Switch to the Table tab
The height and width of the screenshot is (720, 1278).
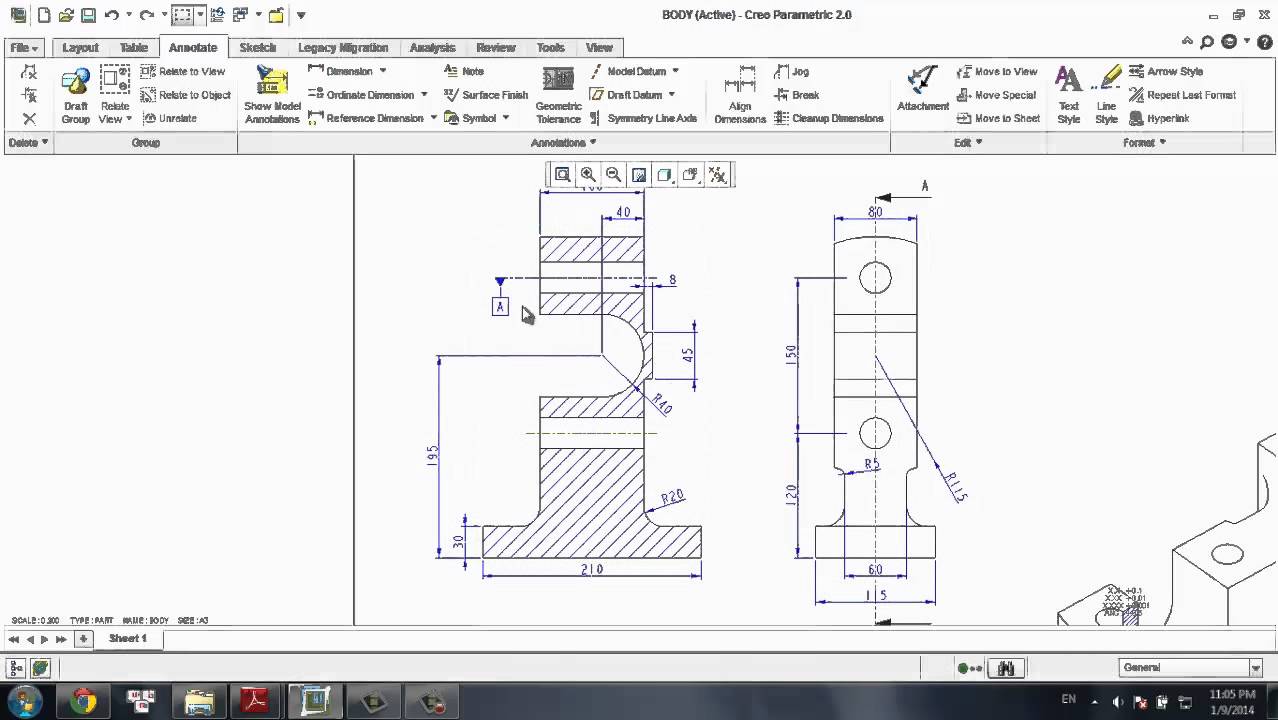(x=134, y=47)
